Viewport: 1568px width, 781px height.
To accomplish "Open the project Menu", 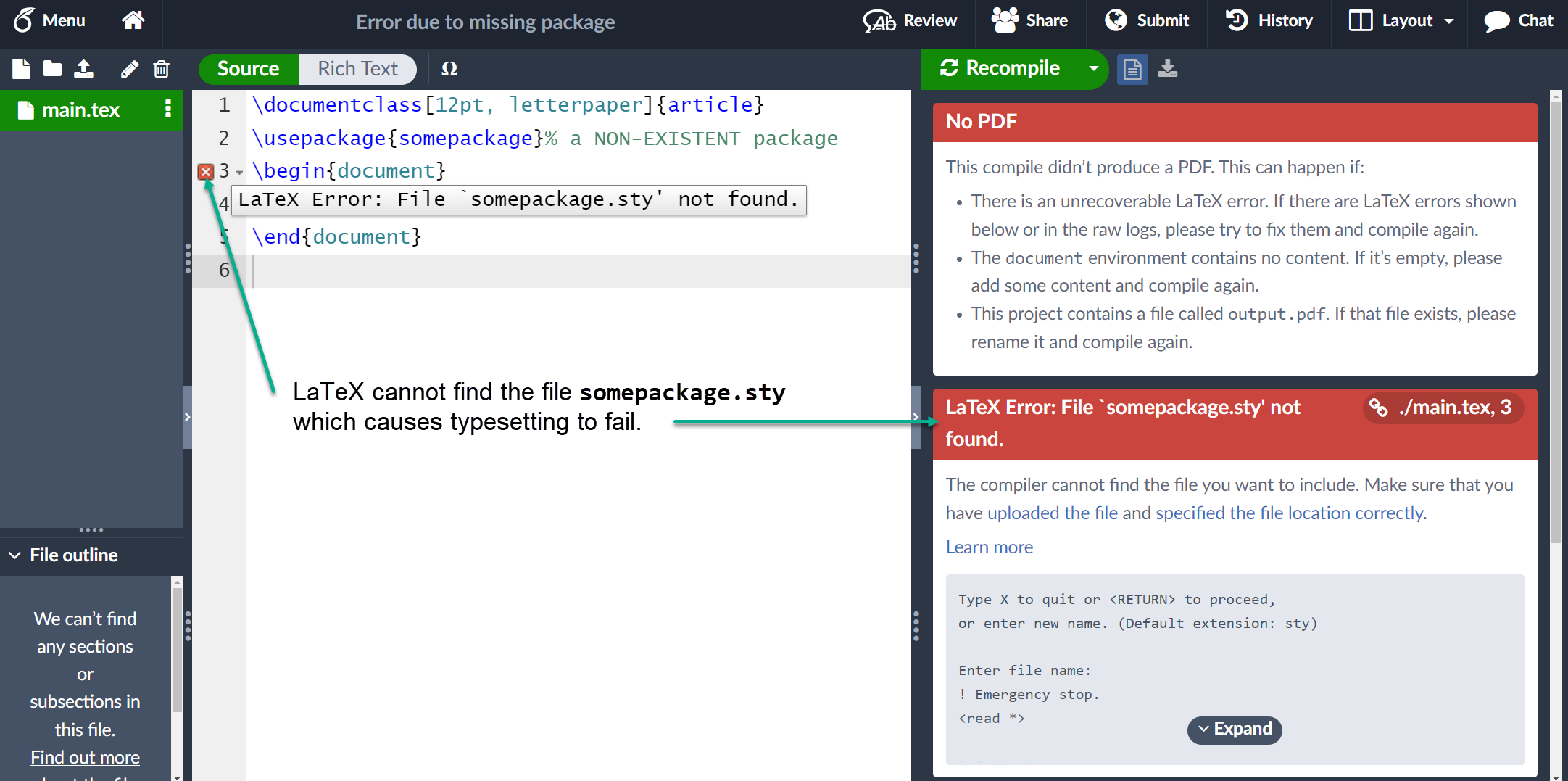I will [49, 21].
